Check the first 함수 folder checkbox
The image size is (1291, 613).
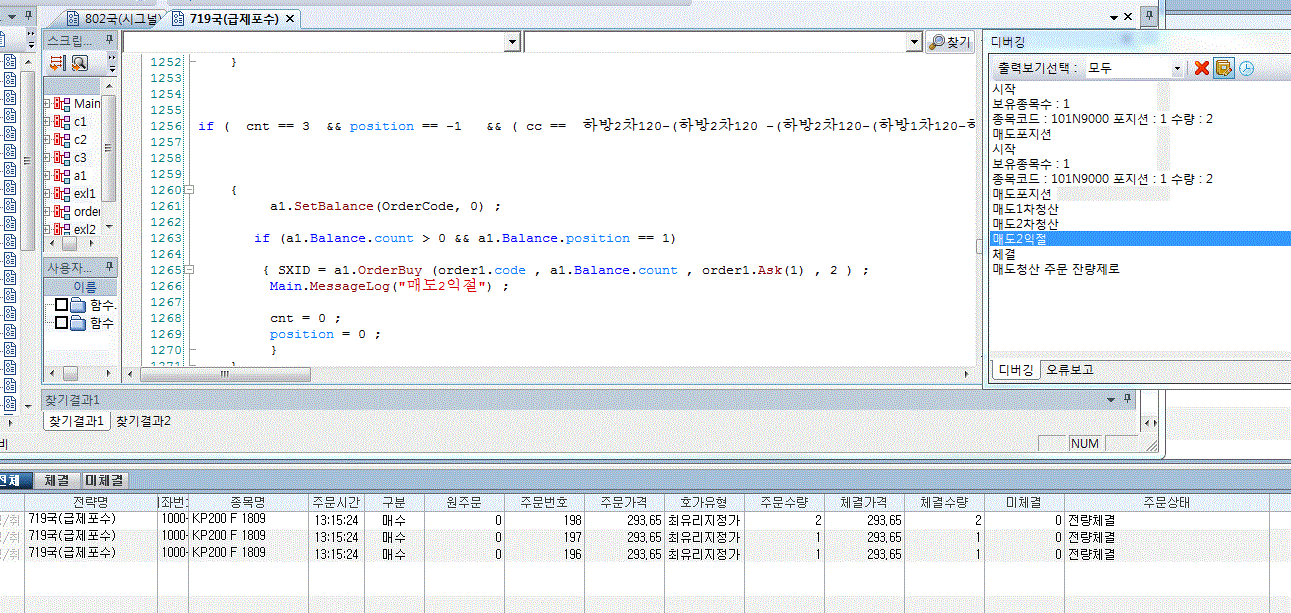point(61,305)
